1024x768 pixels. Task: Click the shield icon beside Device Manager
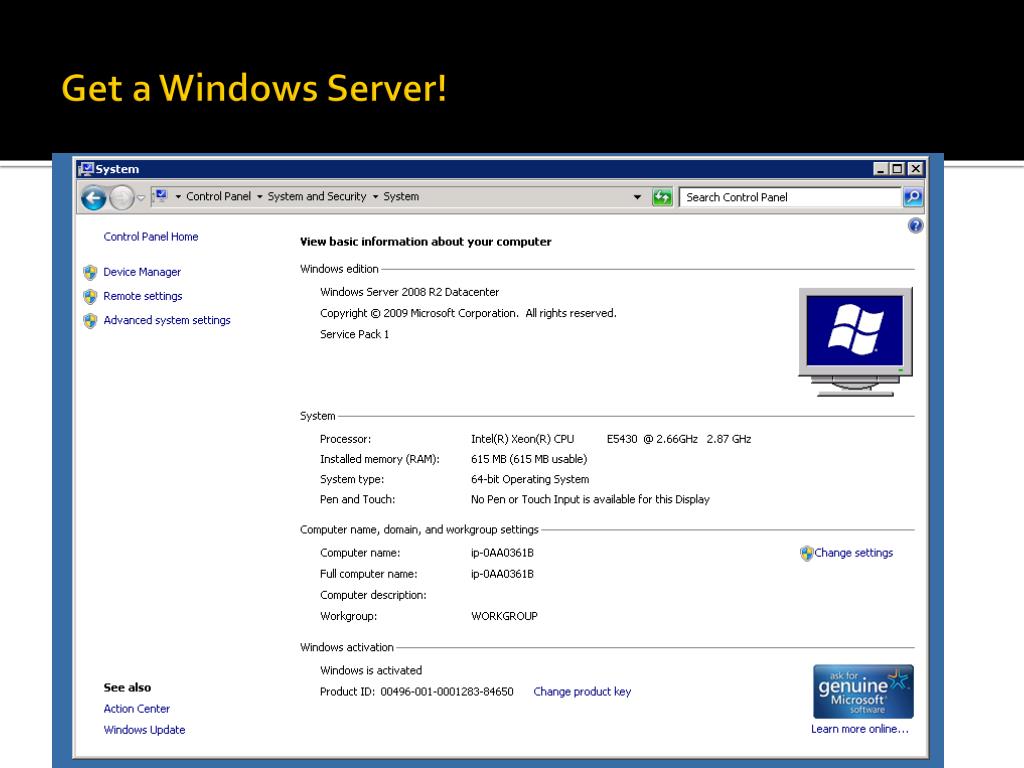pyautogui.click(x=90, y=272)
